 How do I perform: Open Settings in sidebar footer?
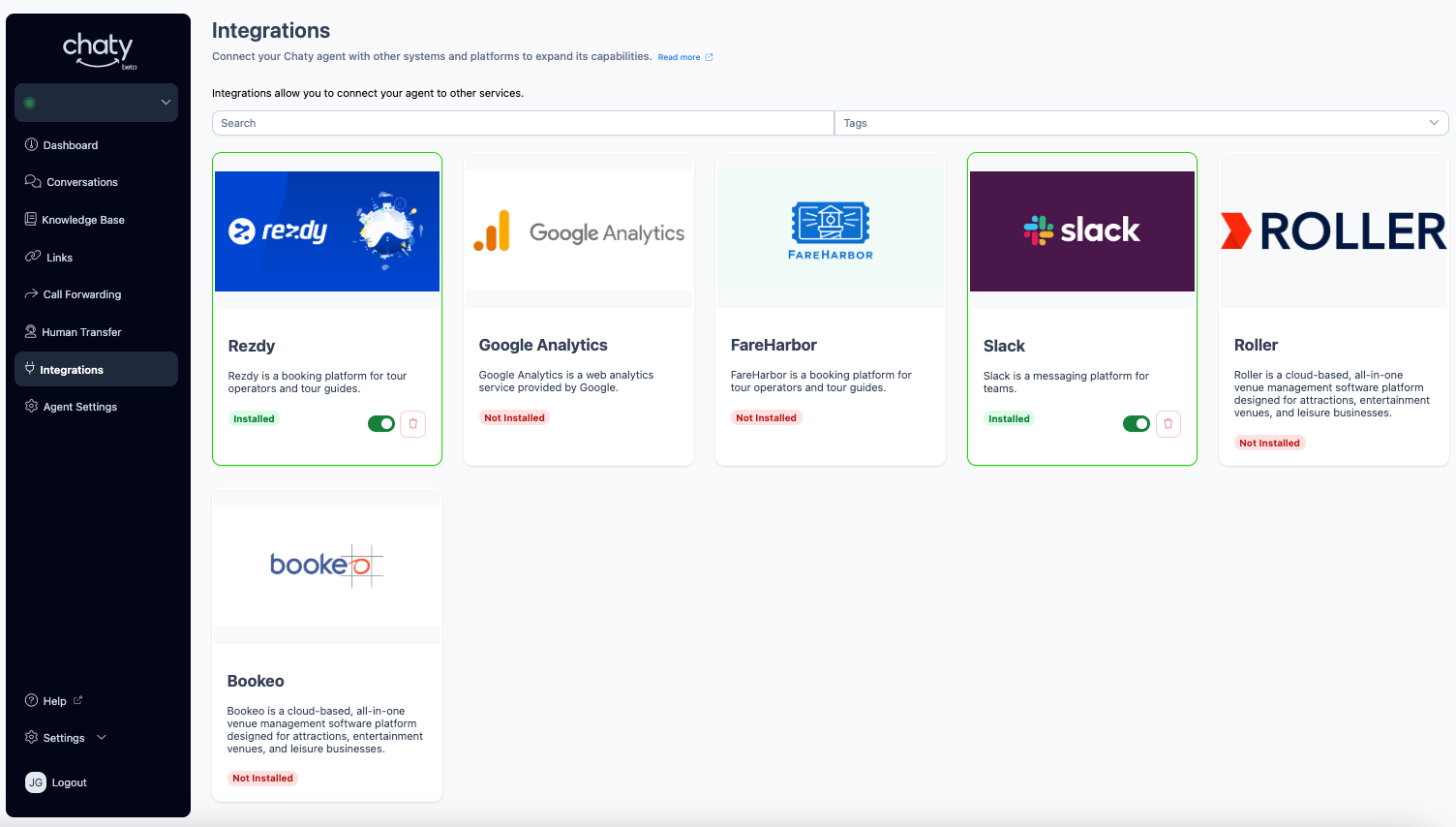(64, 738)
